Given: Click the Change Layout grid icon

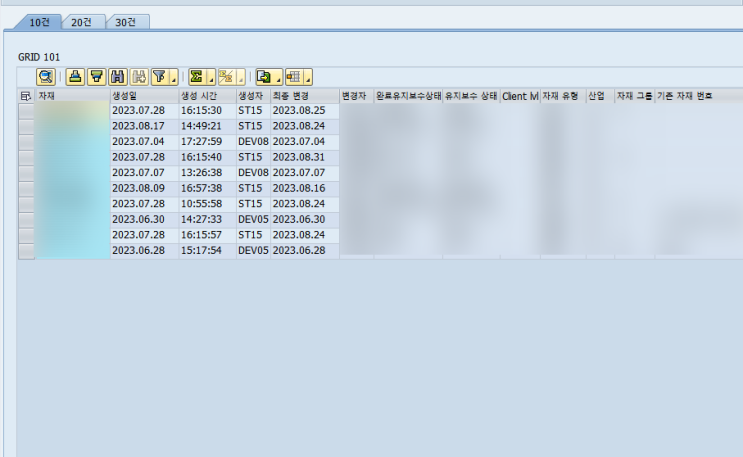Looking at the screenshot, I should pos(294,77).
